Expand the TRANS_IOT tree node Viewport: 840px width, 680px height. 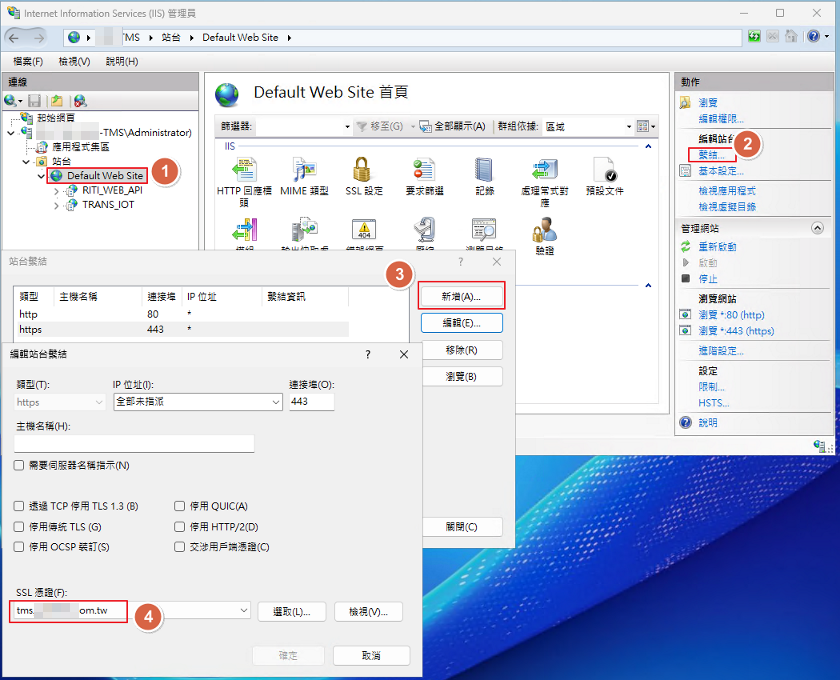[x=56, y=205]
